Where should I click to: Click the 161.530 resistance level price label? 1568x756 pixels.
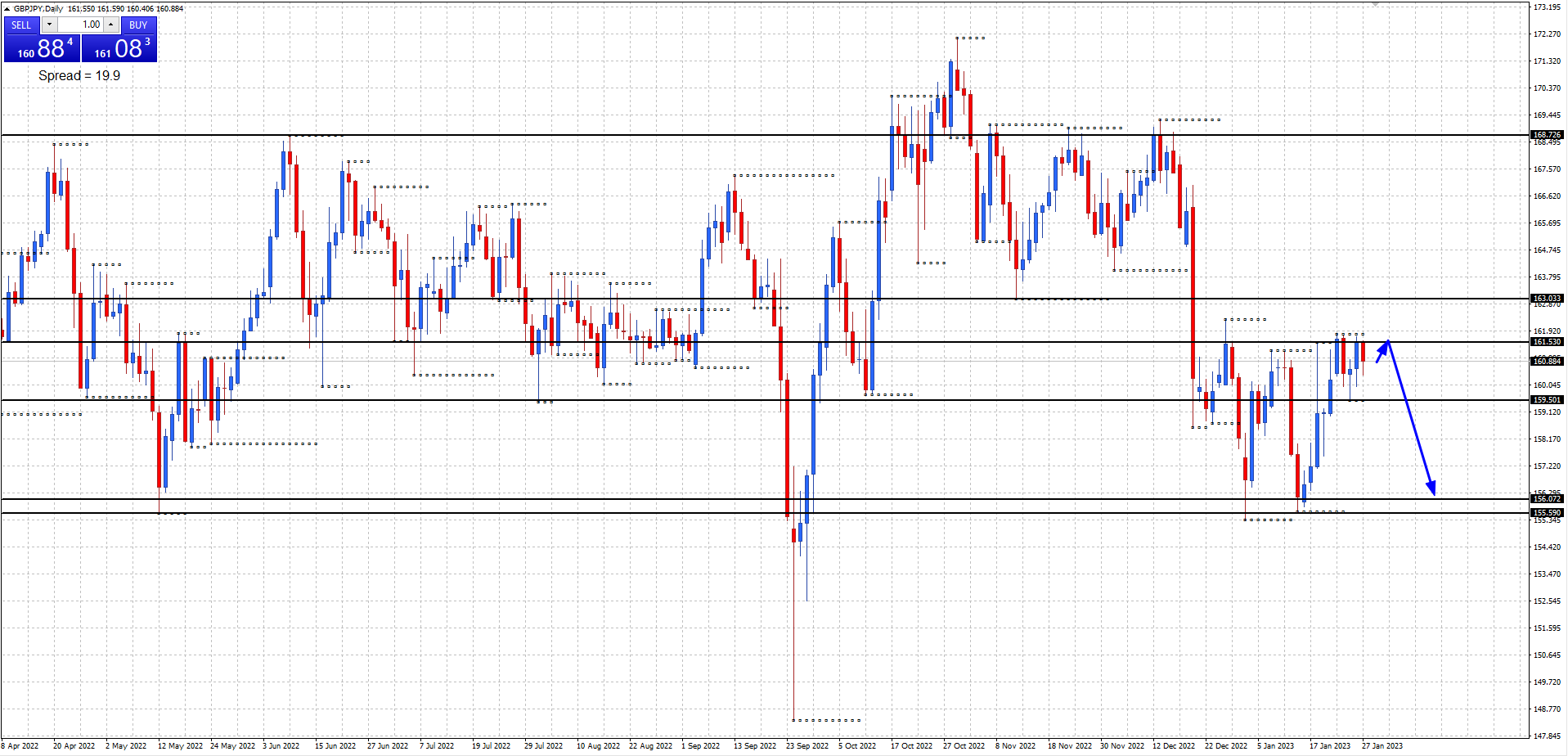pos(1546,342)
